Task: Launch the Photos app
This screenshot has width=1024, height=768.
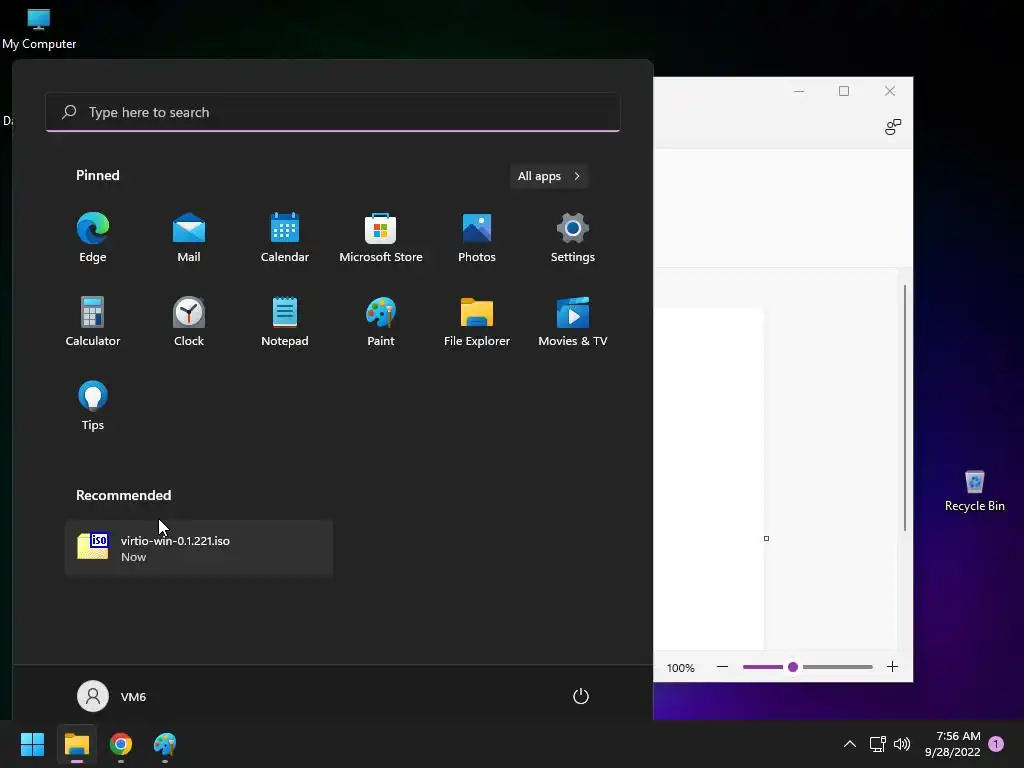Action: [477, 238]
